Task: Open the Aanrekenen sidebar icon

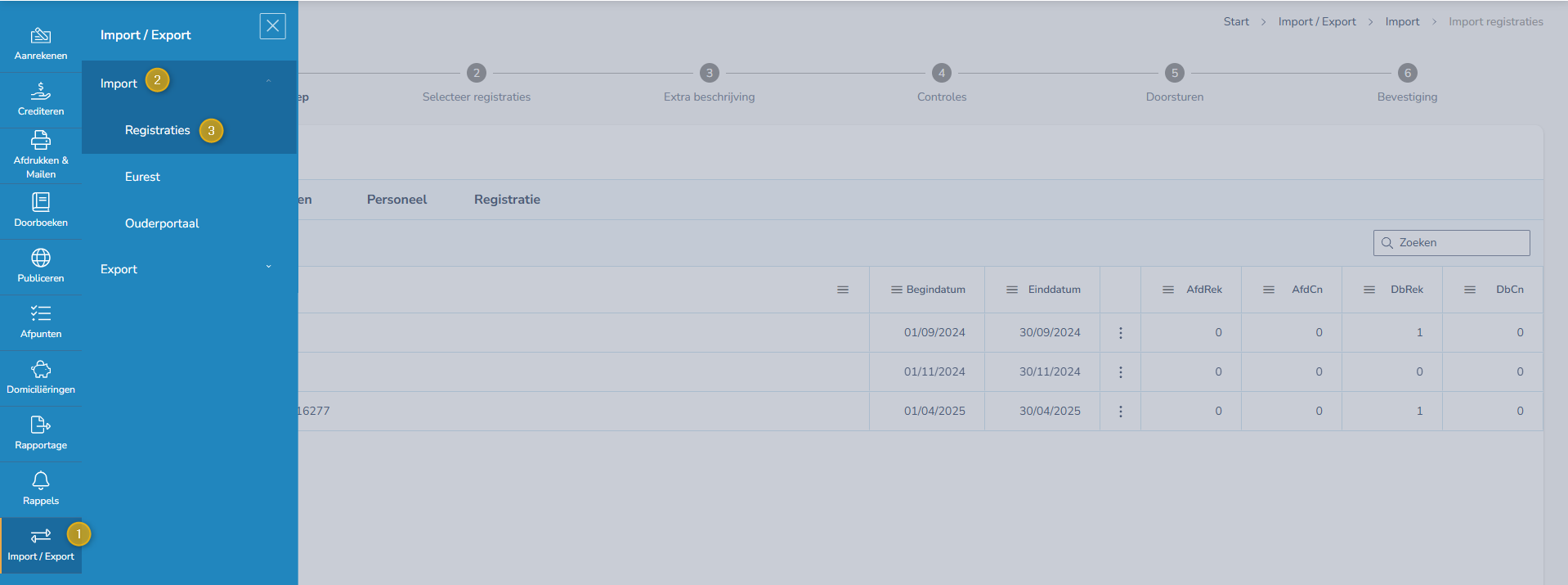Action: click(x=41, y=36)
